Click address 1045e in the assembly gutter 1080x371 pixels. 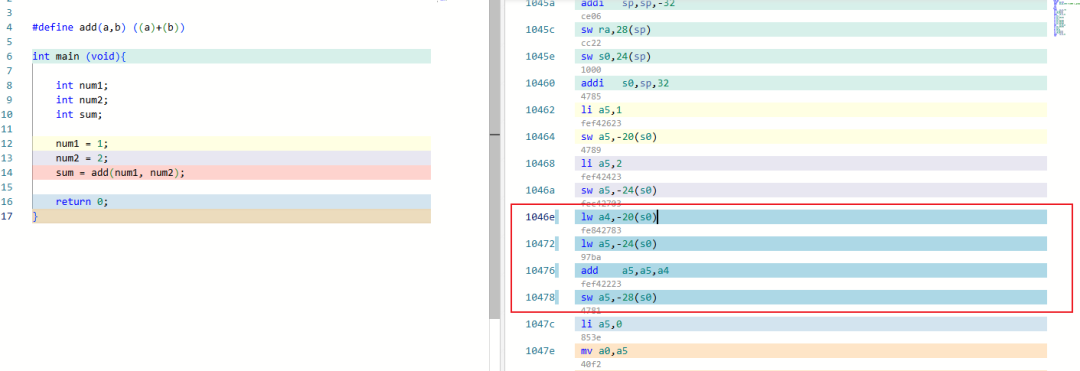click(x=540, y=56)
